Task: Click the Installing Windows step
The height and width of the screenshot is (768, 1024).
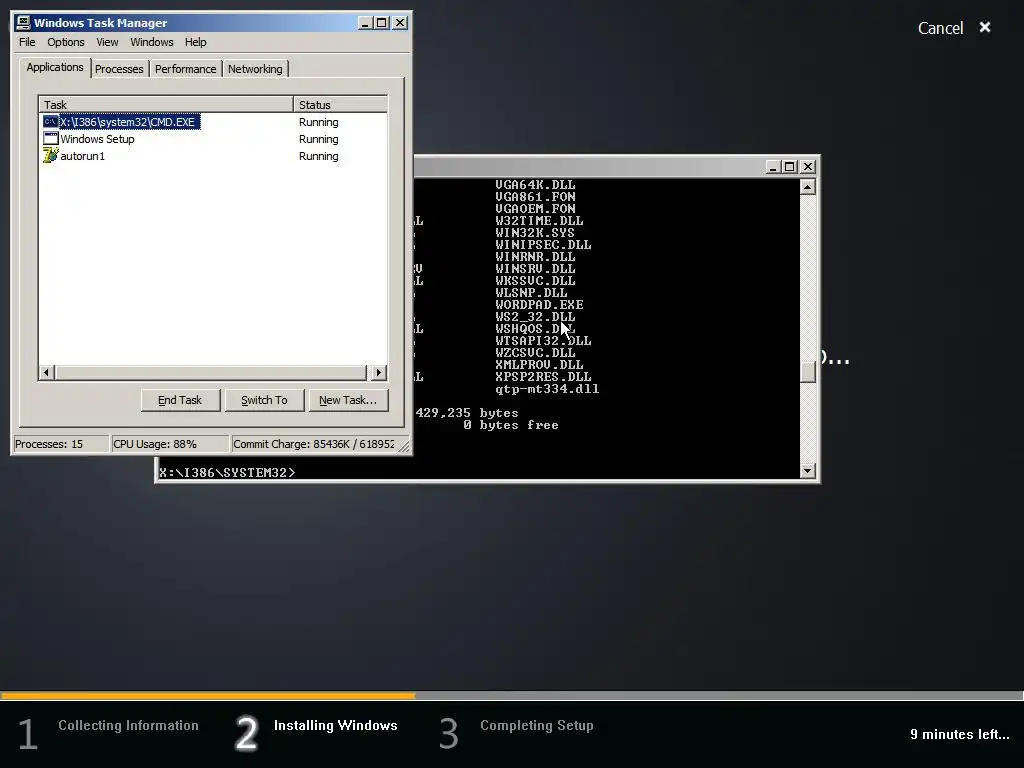Action: (336, 726)
